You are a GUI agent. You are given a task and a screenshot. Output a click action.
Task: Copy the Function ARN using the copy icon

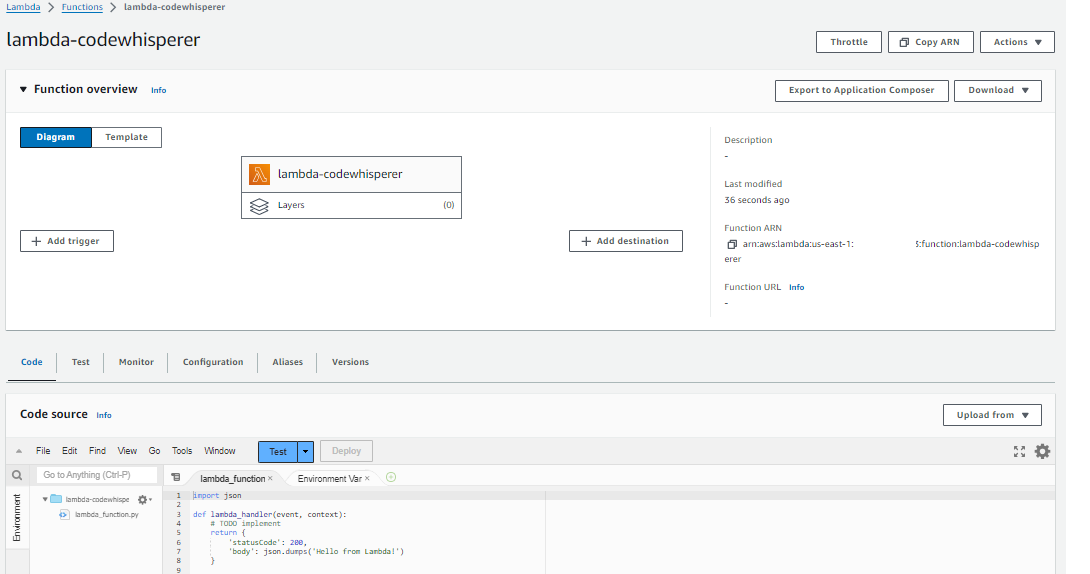731,245
